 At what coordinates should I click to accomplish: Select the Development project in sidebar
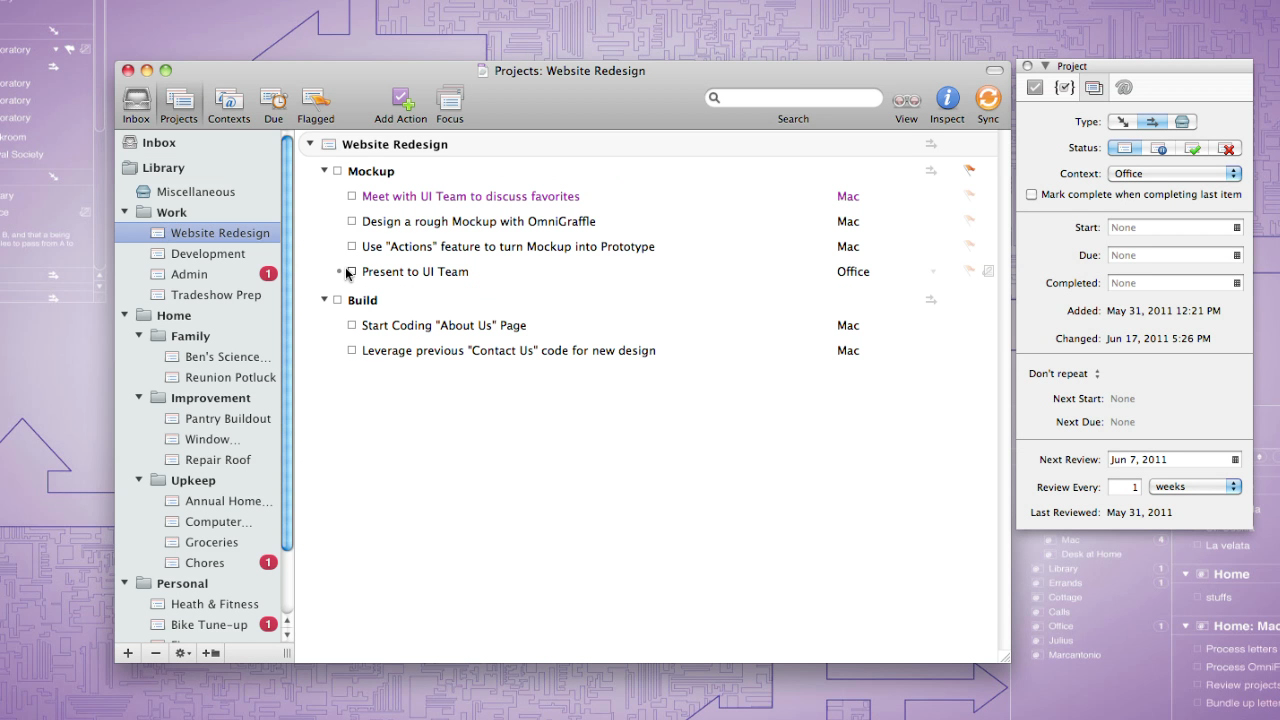(x=207, y=254)
